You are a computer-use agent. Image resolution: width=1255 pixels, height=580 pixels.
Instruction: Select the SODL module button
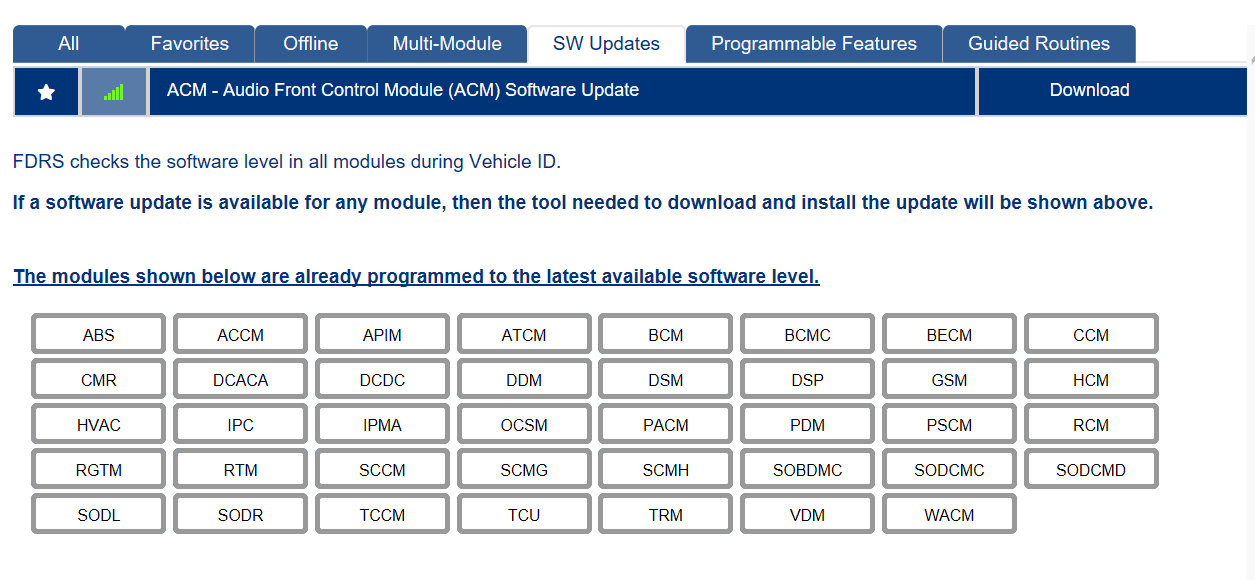tap(98, 514)
